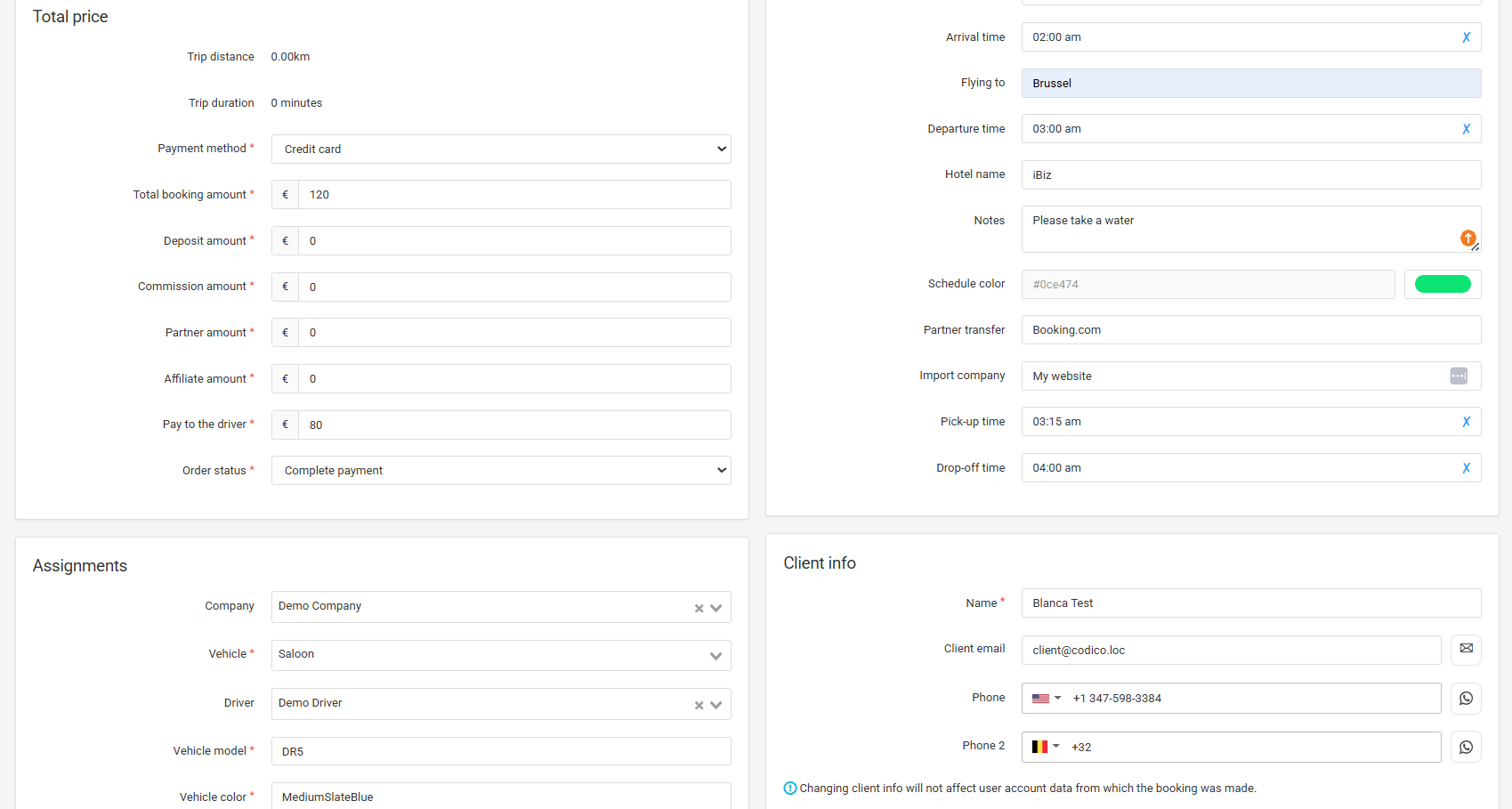Image resolution: width=1512 pixels, height=809 pixels.
Task: Clear the Drop-off time value
Action: tap(1466, 468)
